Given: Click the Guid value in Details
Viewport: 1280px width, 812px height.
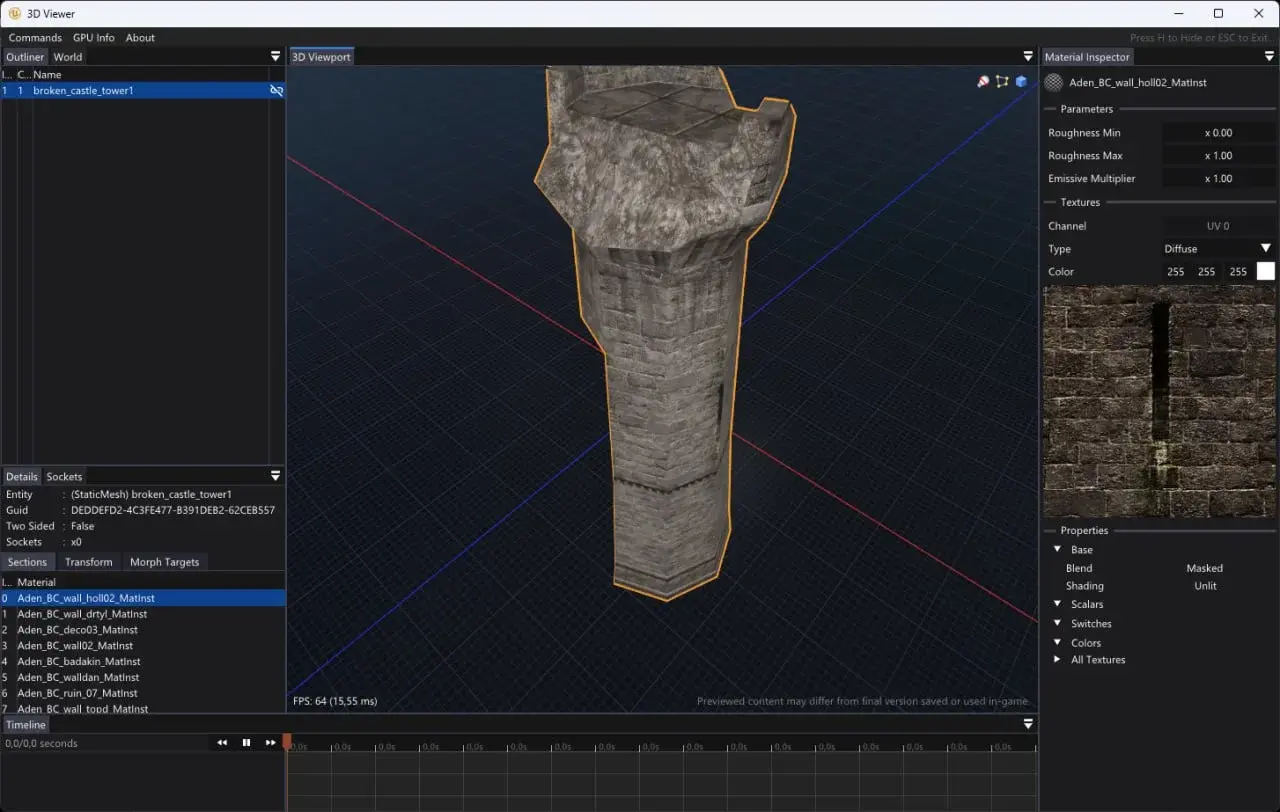Looking at the screenshot, I should 173,510.
